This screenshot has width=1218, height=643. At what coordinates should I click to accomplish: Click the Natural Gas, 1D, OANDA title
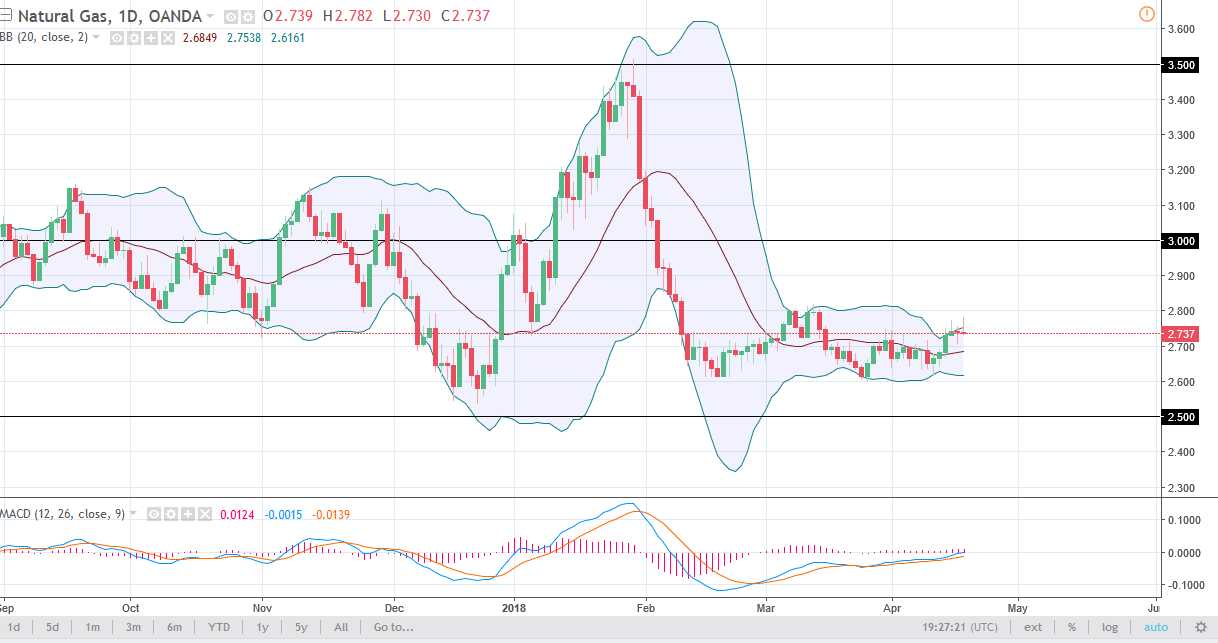(x=110, y=16)
